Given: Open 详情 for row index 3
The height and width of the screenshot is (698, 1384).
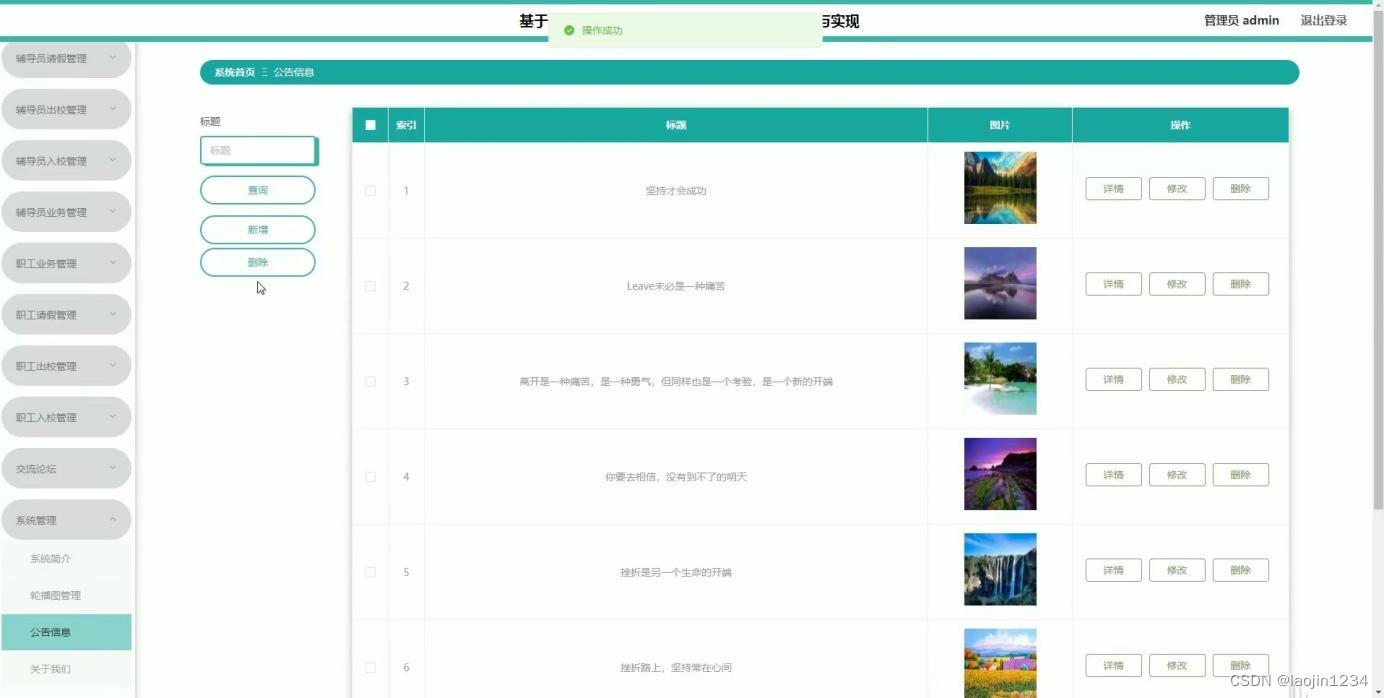Looking at the screenshot, I should [1113, 380].
